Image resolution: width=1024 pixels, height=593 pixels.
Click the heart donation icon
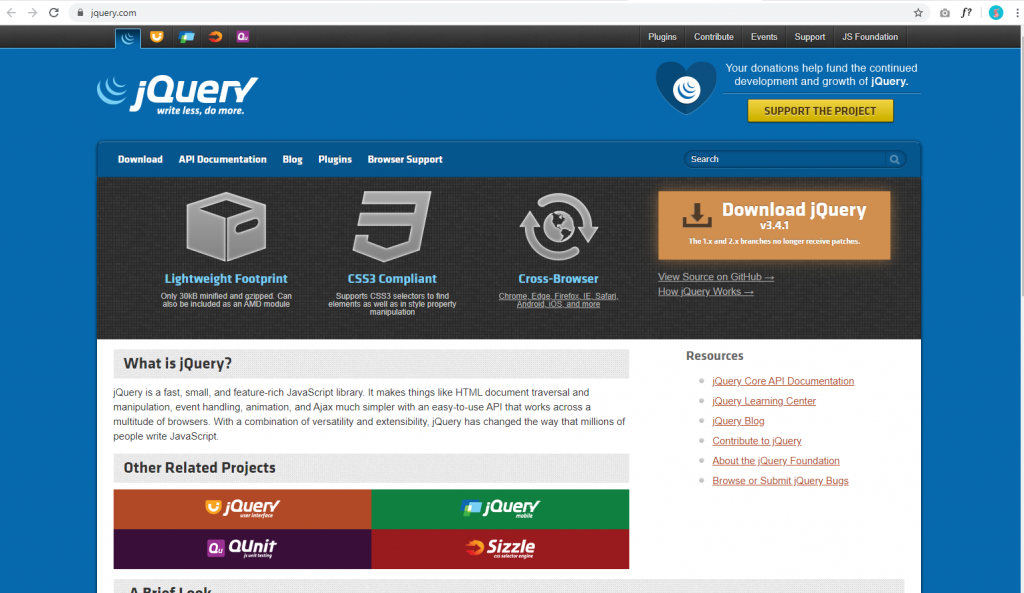[x=686, y=88]
